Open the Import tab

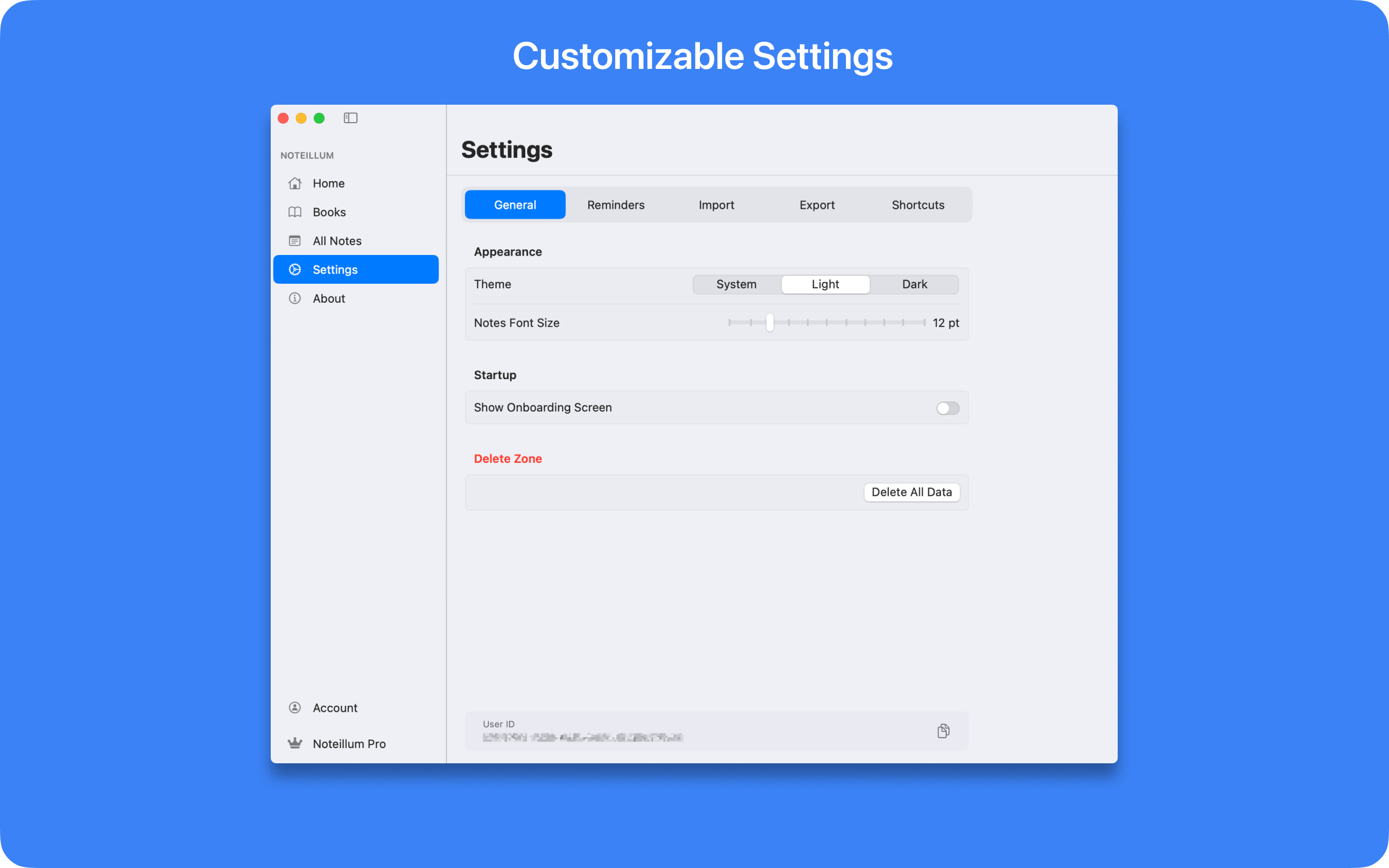pos(716,205)
